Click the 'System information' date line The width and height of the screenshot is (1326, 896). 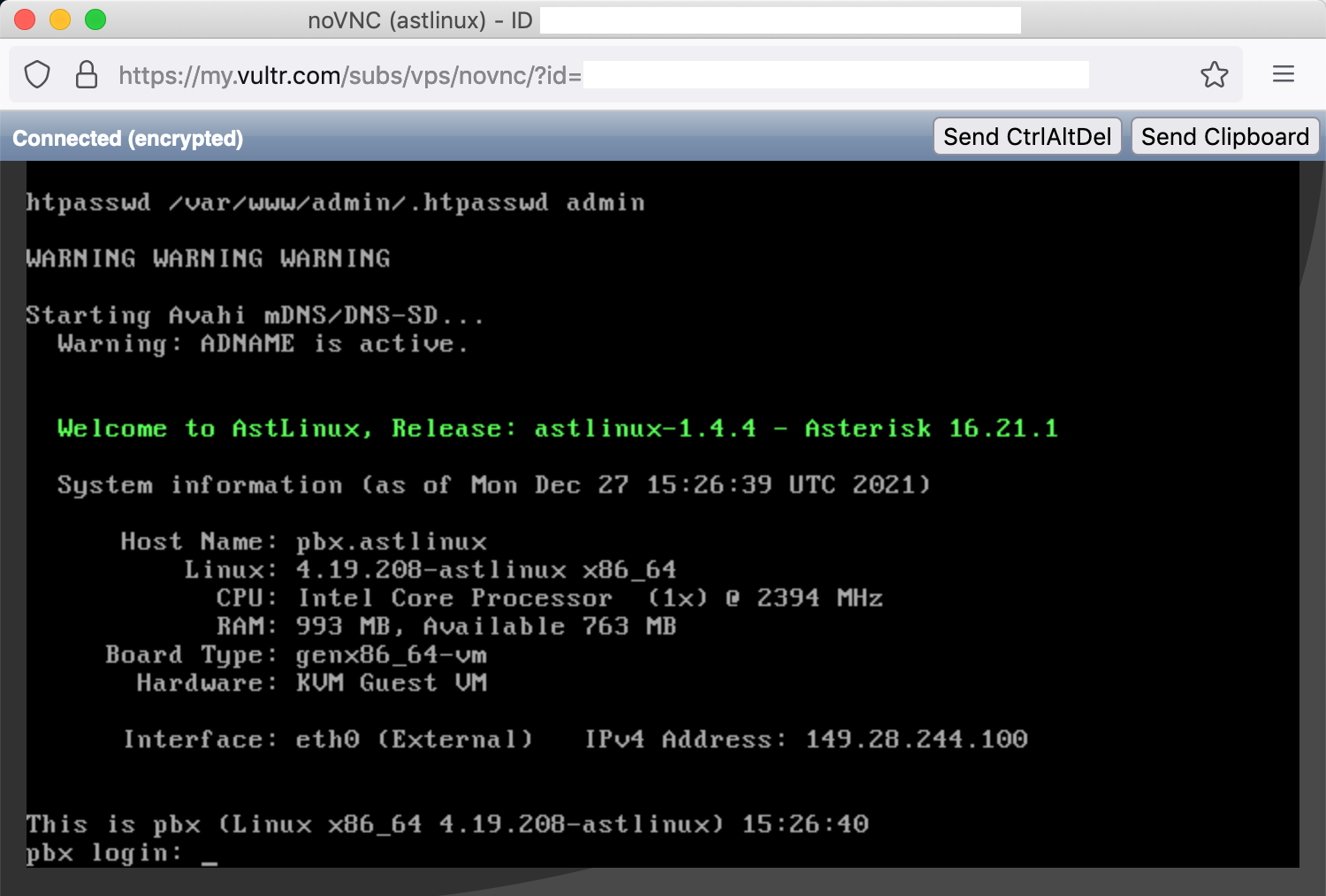pos(494,485)
